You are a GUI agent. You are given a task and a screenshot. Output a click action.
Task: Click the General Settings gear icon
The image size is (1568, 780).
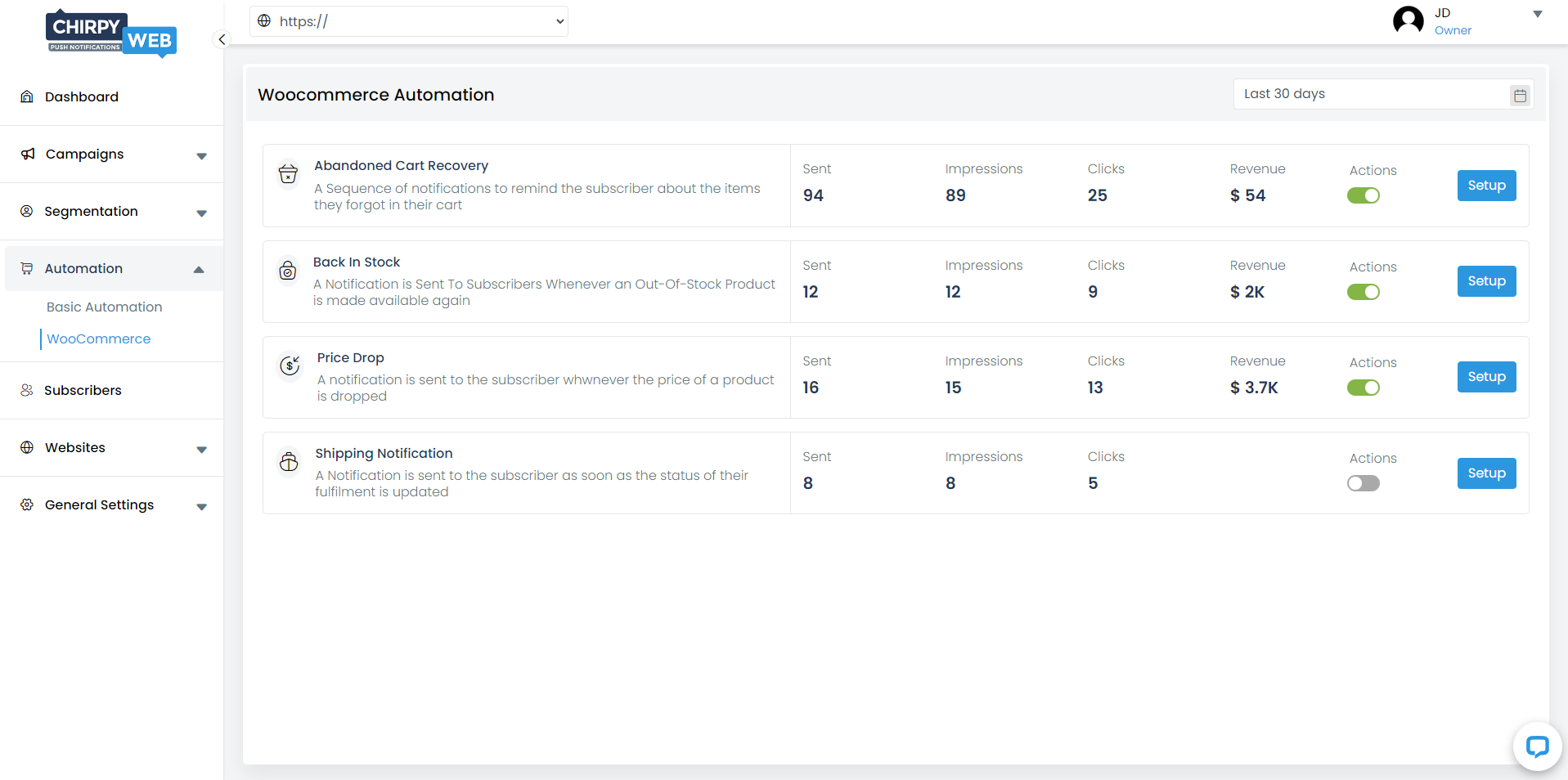[x=27, y=504]
